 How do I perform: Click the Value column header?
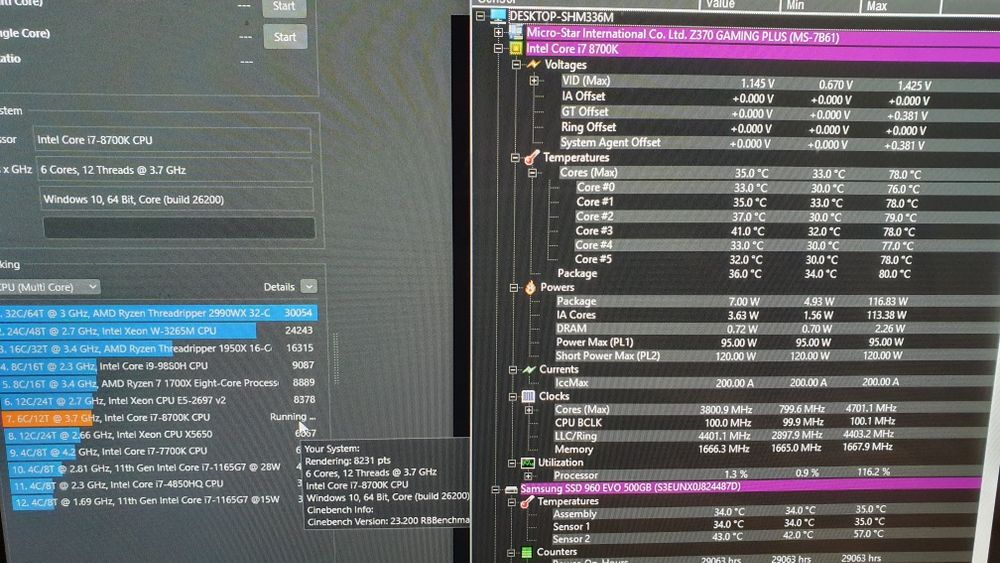point(739,5)
